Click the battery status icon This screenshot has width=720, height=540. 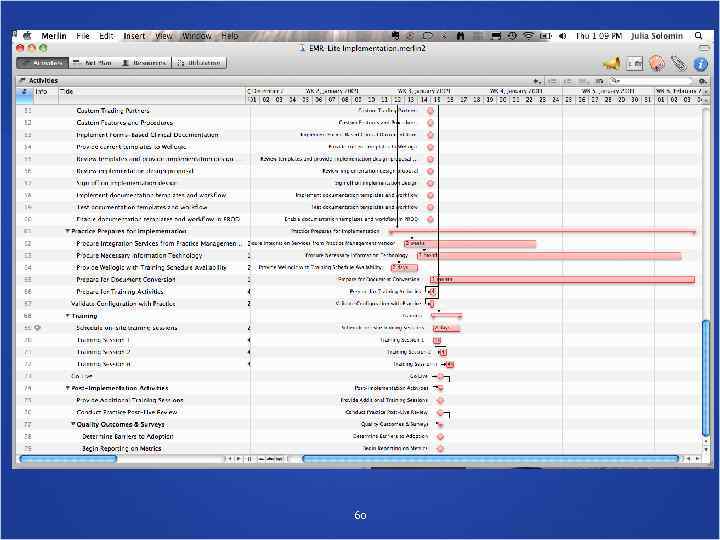point(545,36)
